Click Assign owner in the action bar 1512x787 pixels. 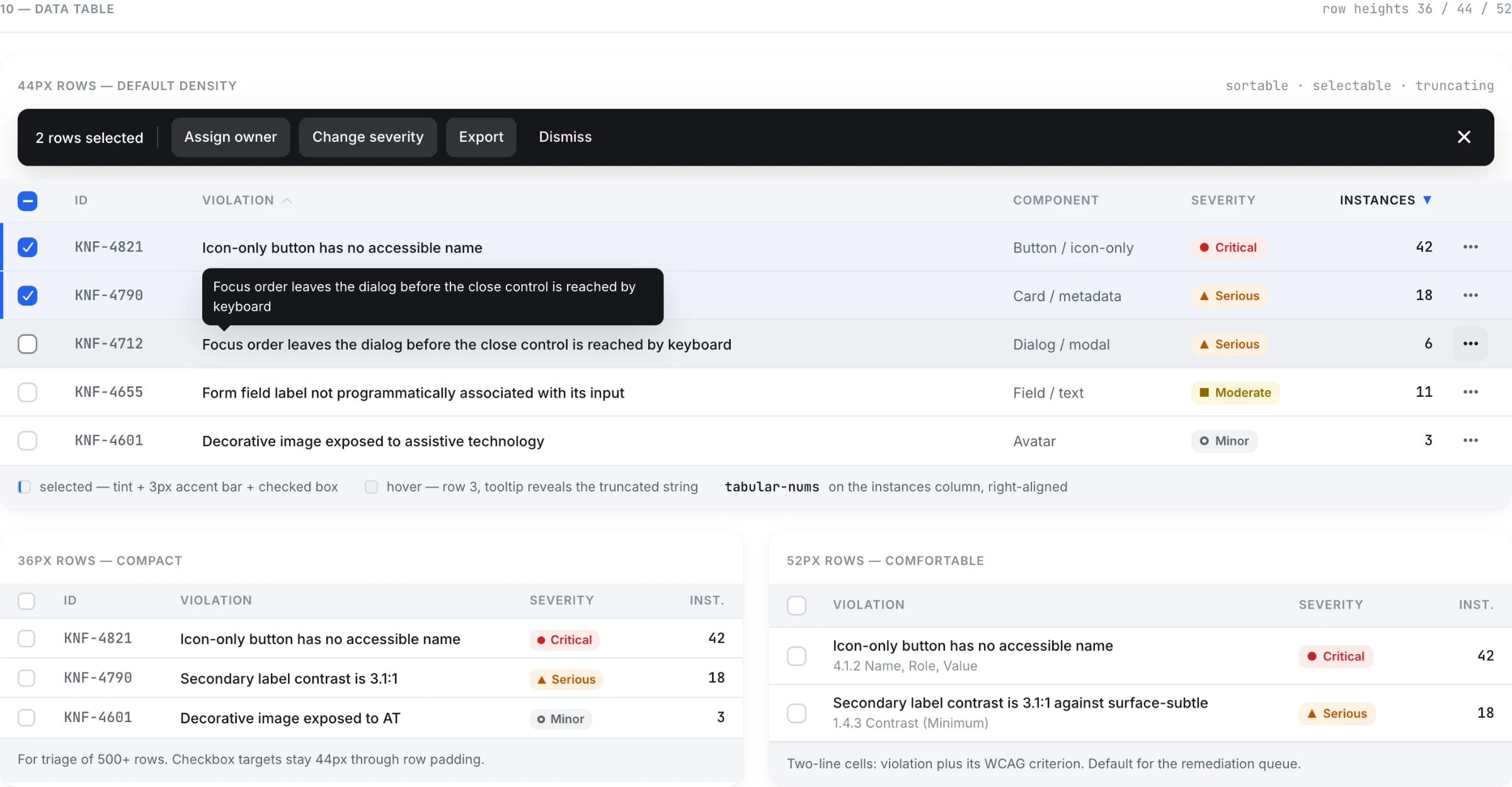231,137
